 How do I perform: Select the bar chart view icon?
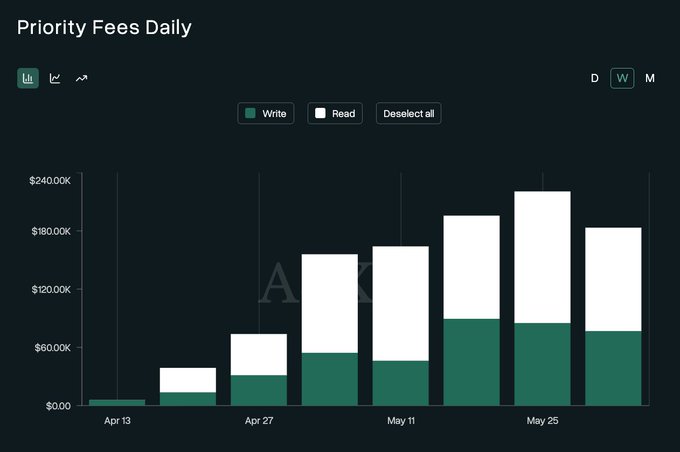tap(28, 78)
